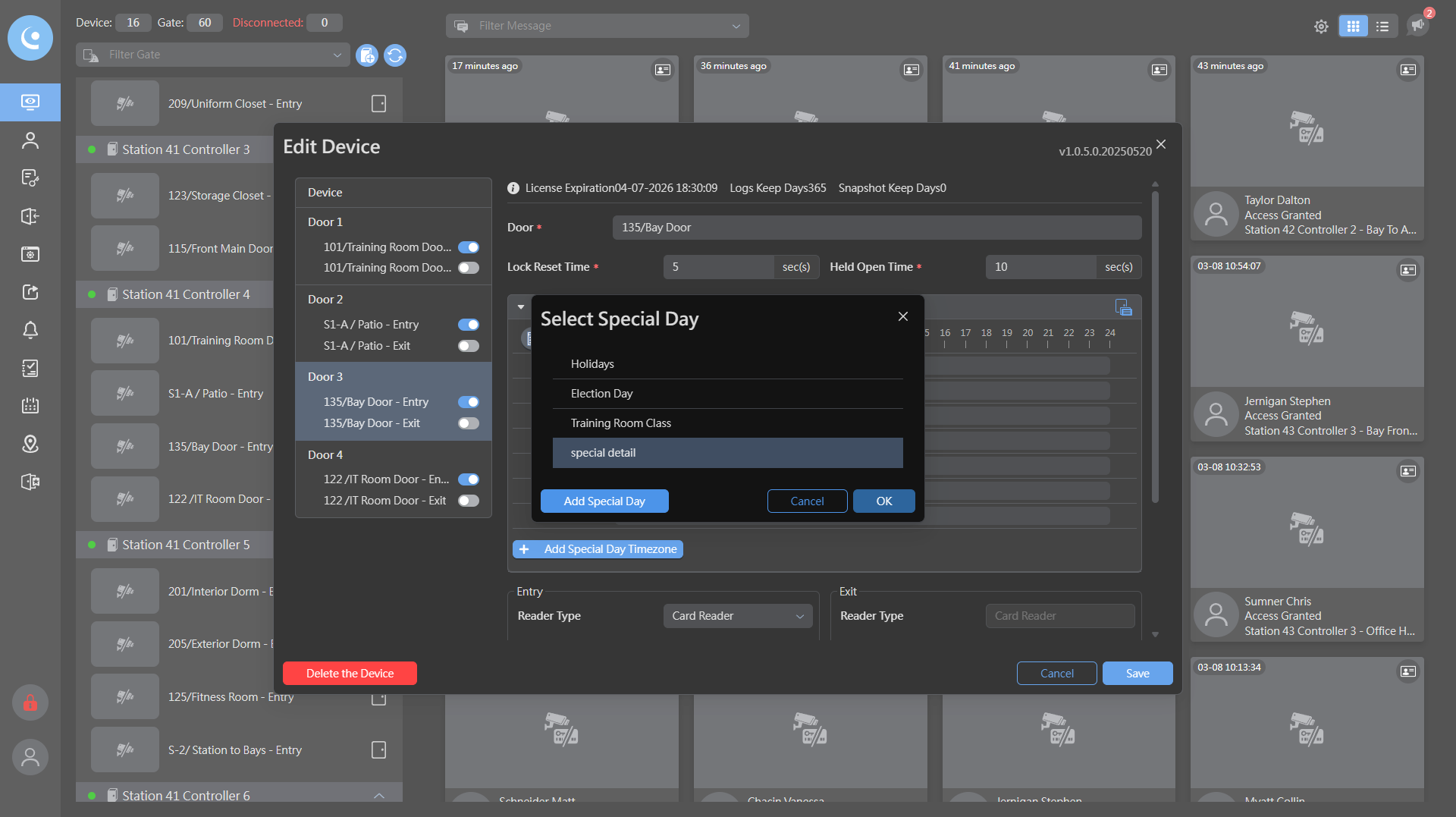The height and width of the screenshot is (817, 1456).
Task: Open the map location sidebar icon
Action: (x=30, y=444)
